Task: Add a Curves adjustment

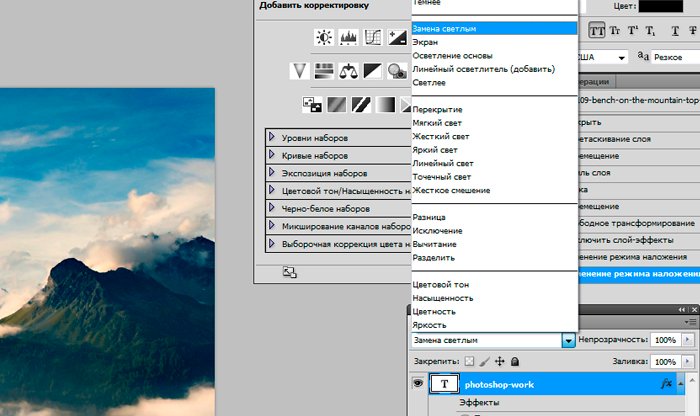Action: point(373,38)
